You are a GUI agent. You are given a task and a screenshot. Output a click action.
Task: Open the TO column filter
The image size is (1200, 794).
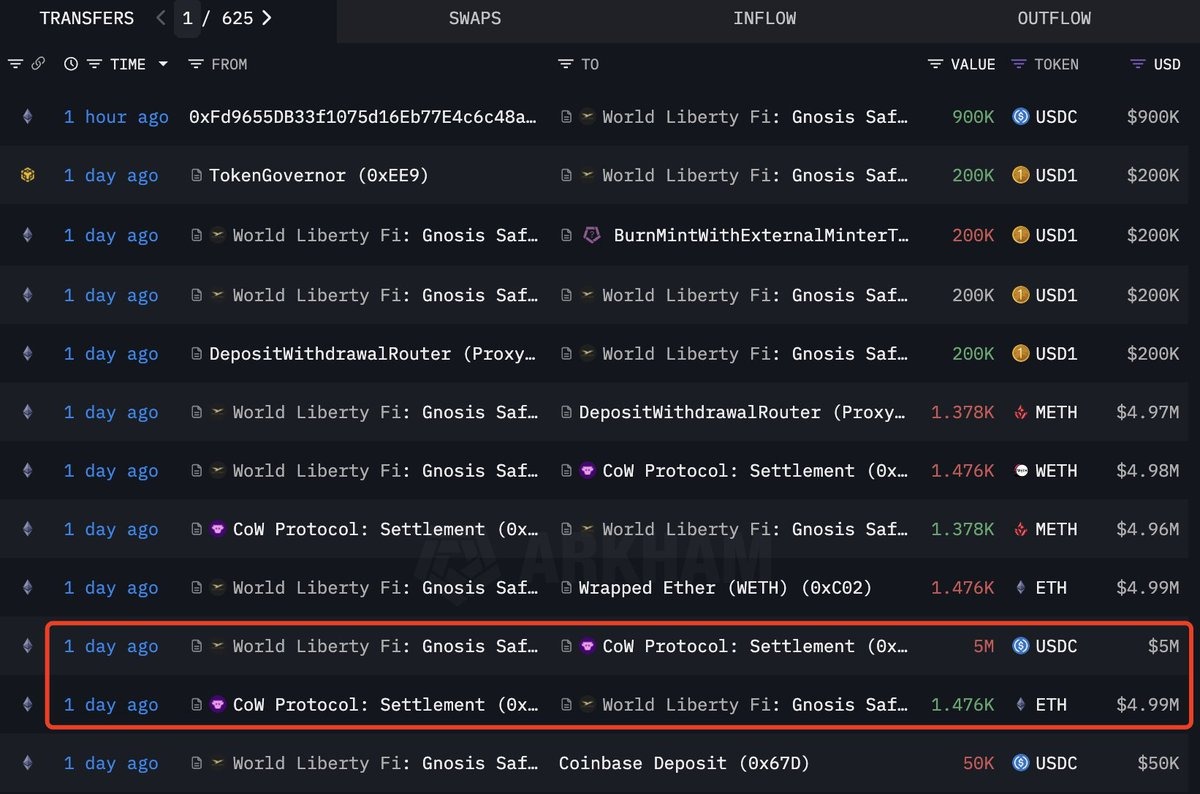pos(566,64)
